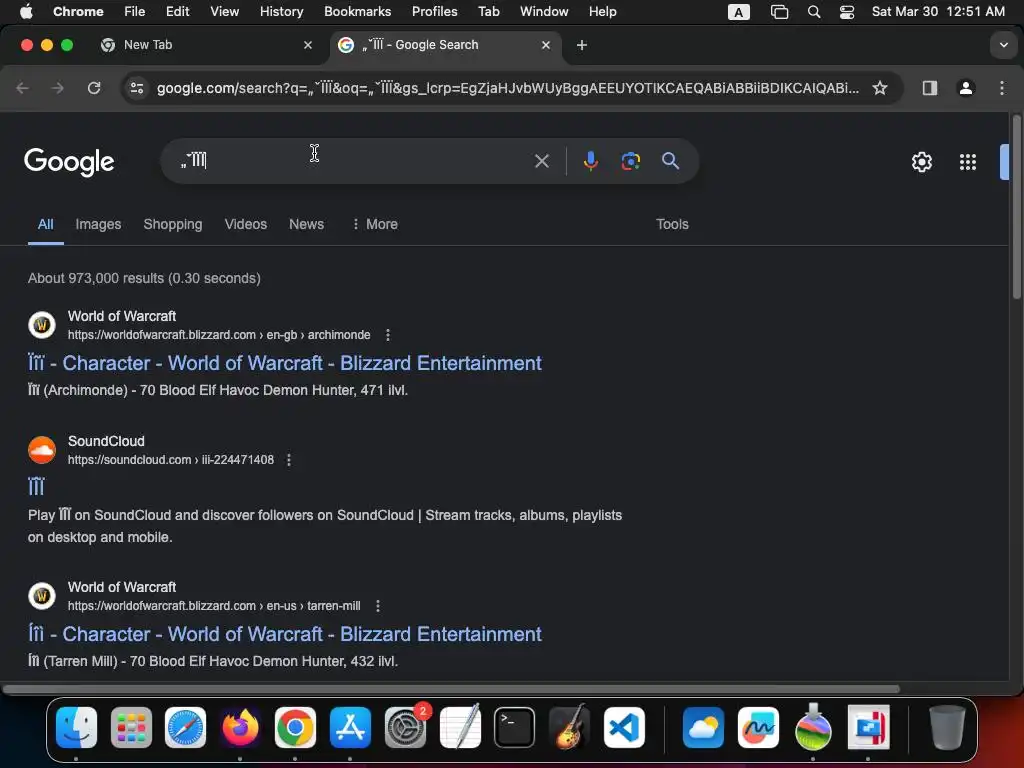Select the All results tab
The height and width of the screenshot is (768, 1024).
45,224
